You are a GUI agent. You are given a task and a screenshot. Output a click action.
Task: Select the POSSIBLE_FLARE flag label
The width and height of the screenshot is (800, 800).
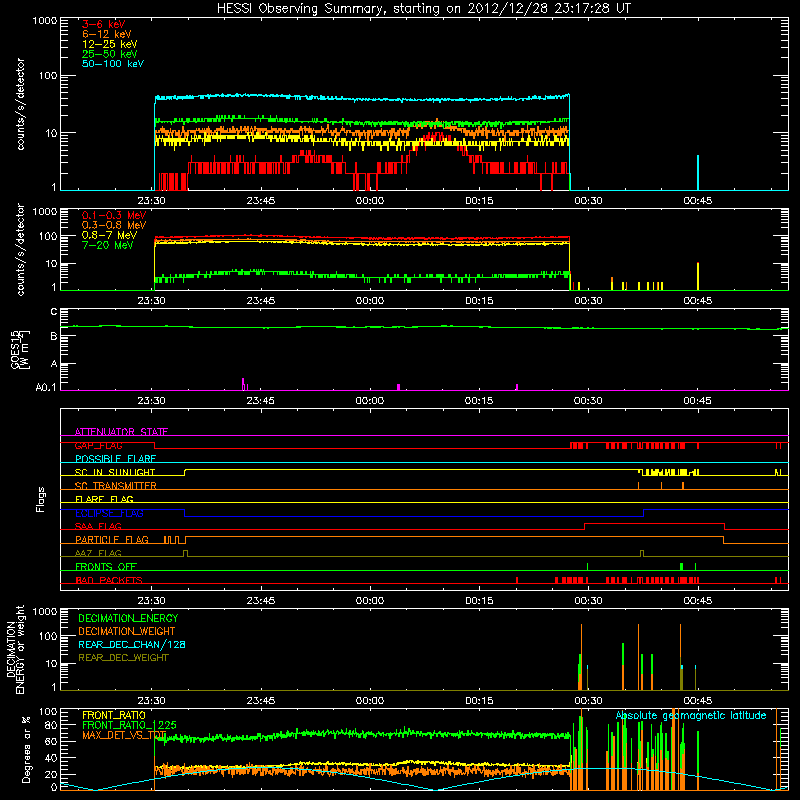click(115, 459)
